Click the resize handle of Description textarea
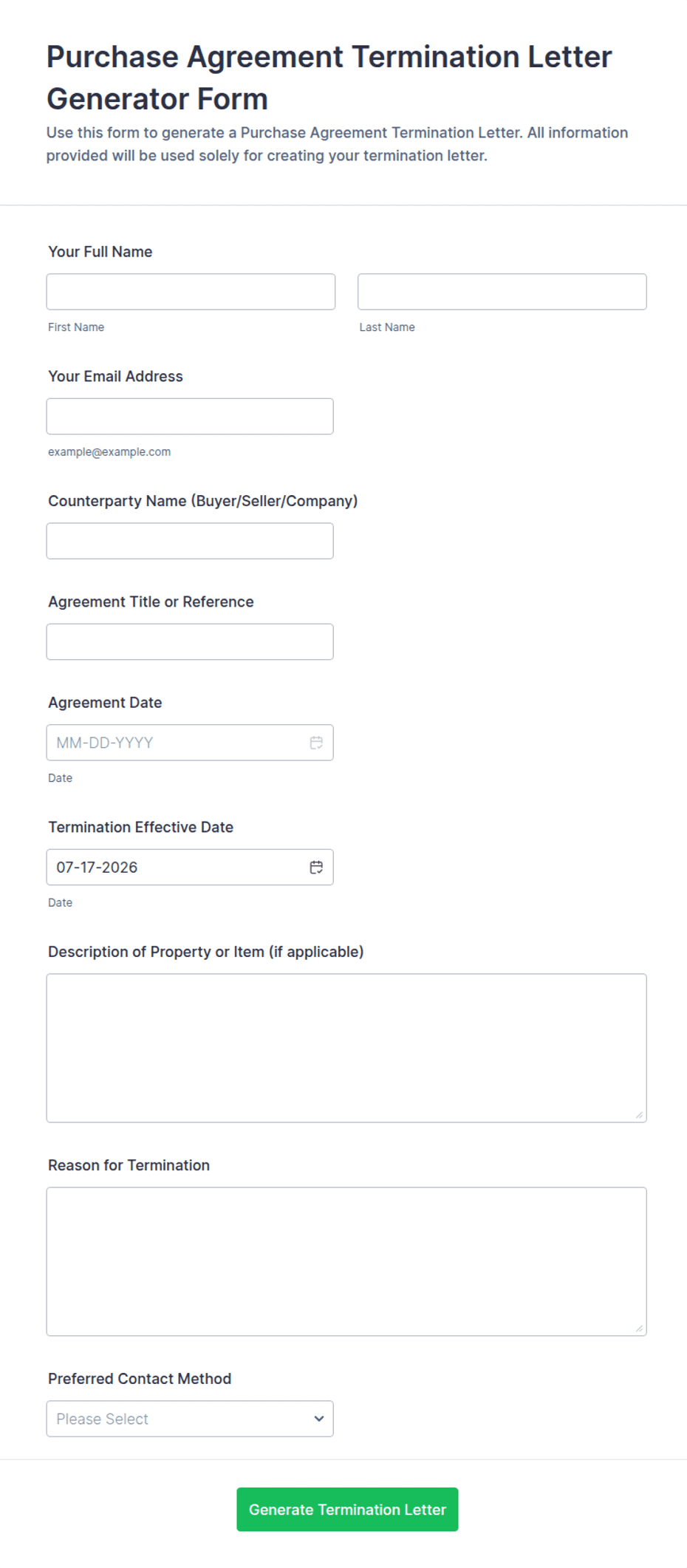687x1568 pixels. (639, 1115)
